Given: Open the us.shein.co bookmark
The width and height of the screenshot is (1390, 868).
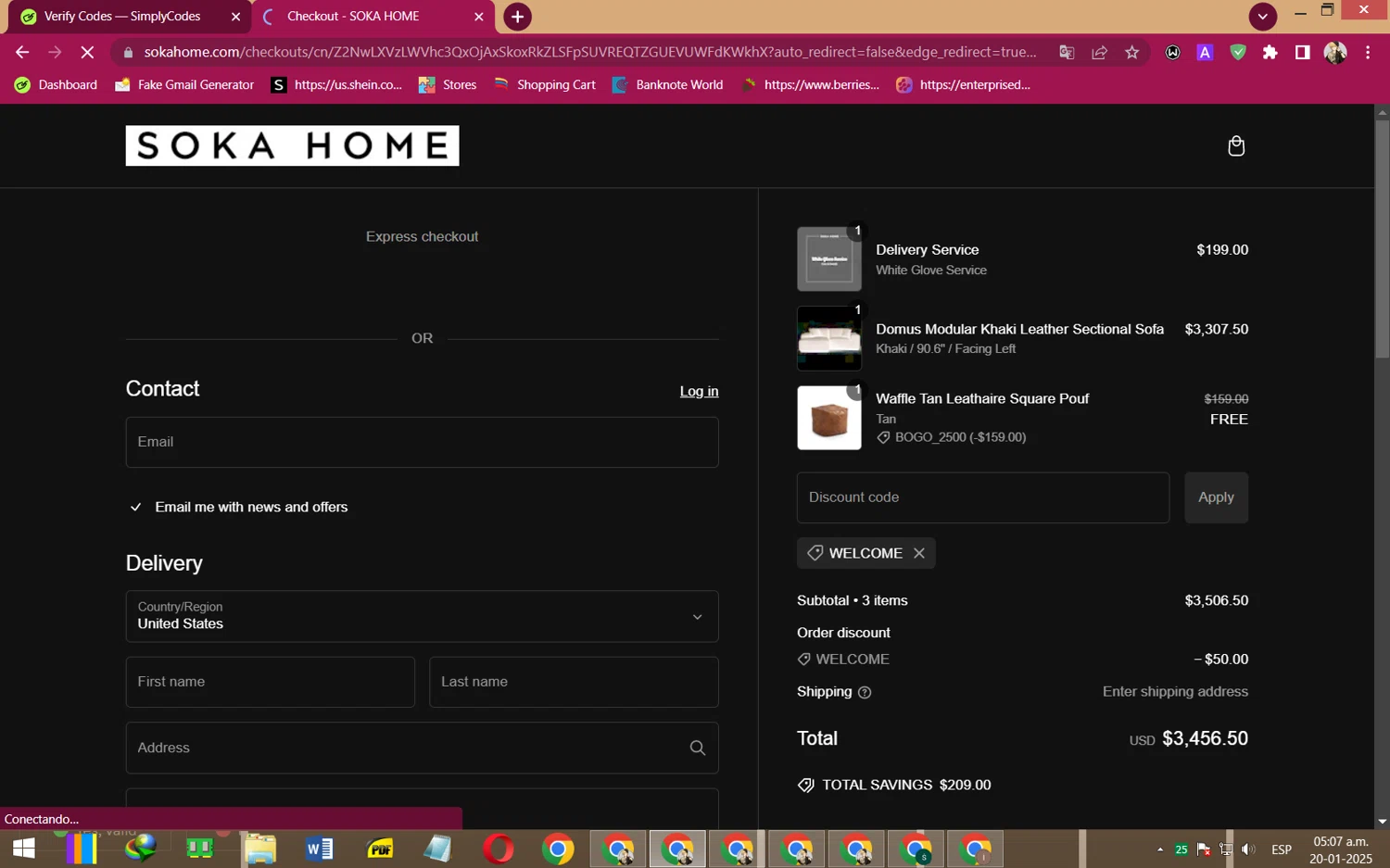Looking at the screenshot, I should (336, 84).
